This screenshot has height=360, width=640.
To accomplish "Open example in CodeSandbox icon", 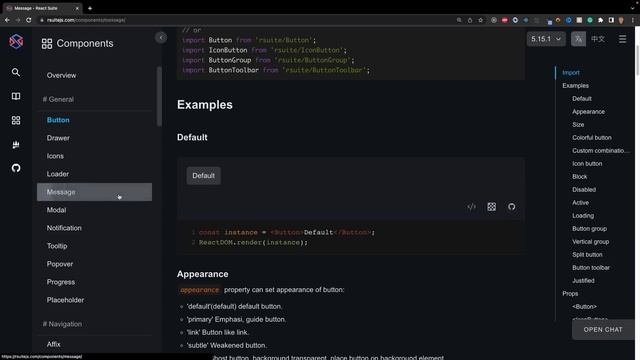I will tap(491, 207).
